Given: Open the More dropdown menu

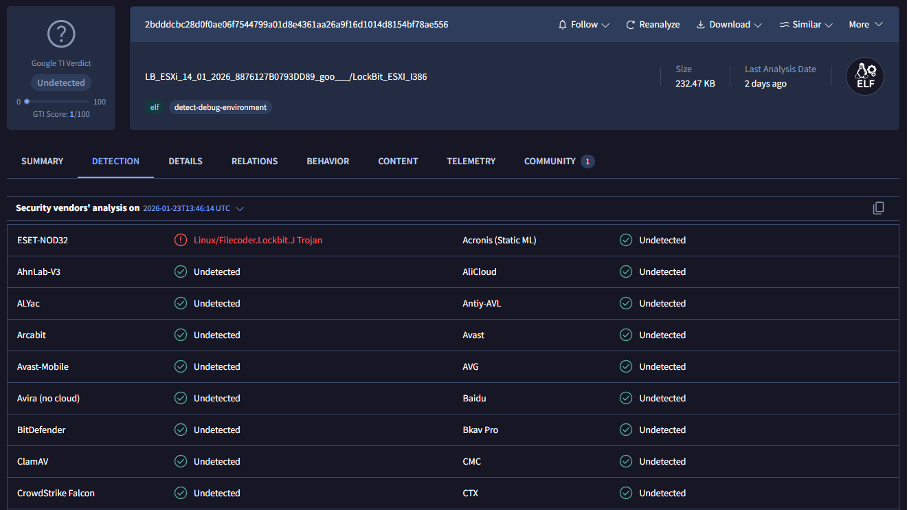Looking at the screenshot, I should (866, 25).
